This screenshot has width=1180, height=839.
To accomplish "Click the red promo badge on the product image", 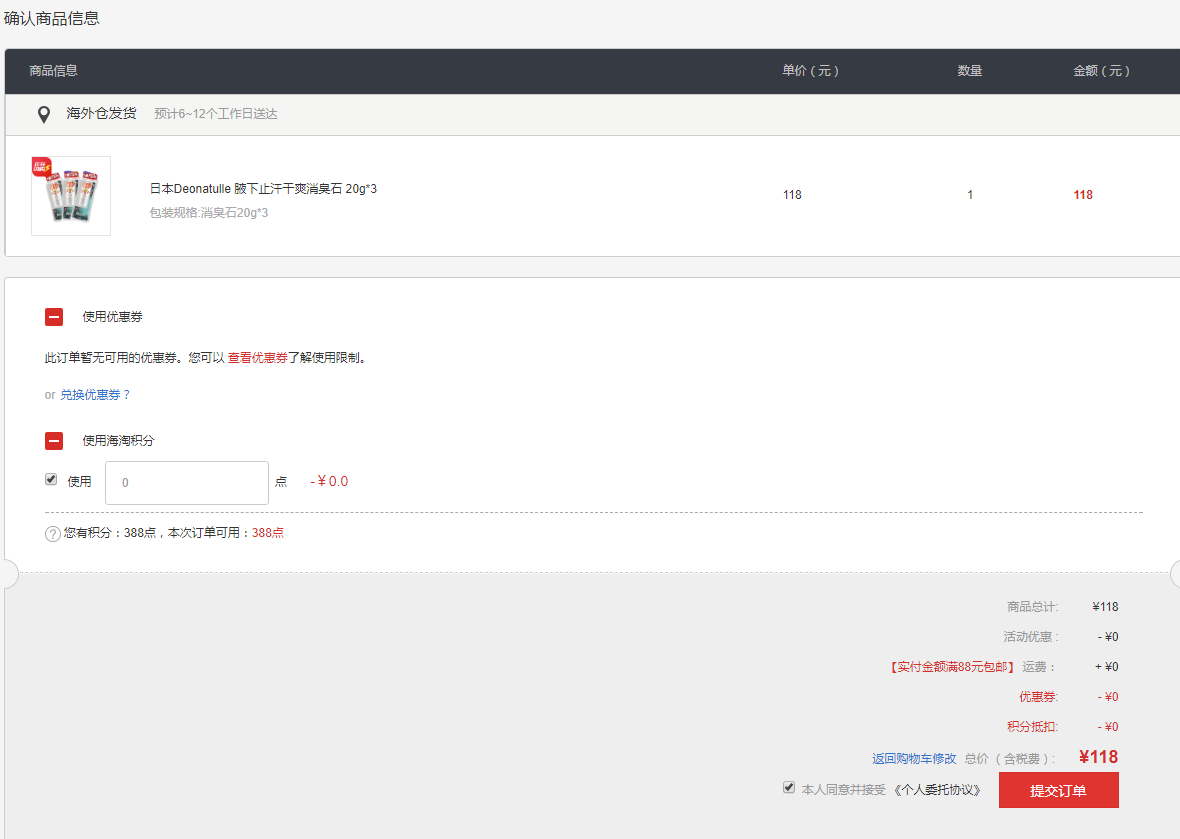I will pos(41,166).
